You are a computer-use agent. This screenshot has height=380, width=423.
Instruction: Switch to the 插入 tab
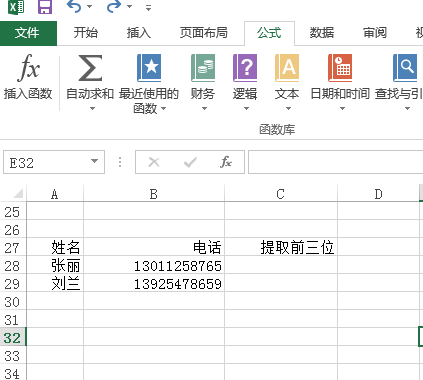pyautogui.click(x=139, y=33)
